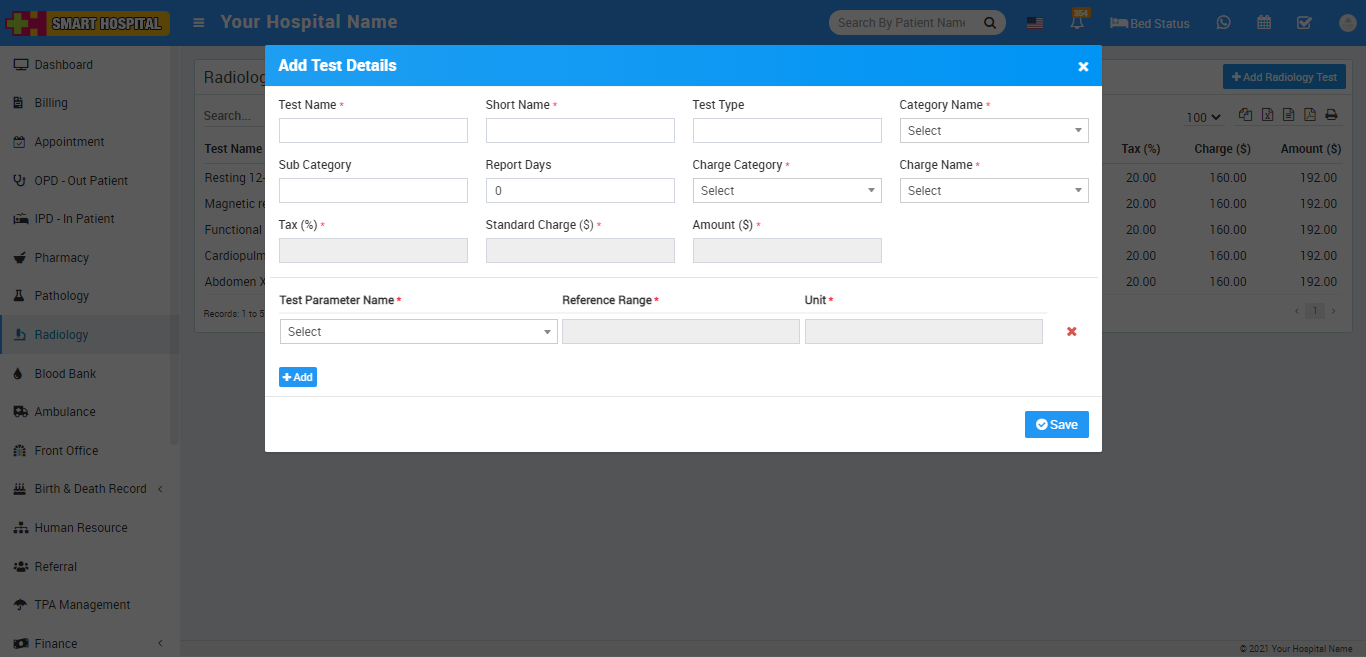Click the WhatsApp icon in header

coord(1223,23)
